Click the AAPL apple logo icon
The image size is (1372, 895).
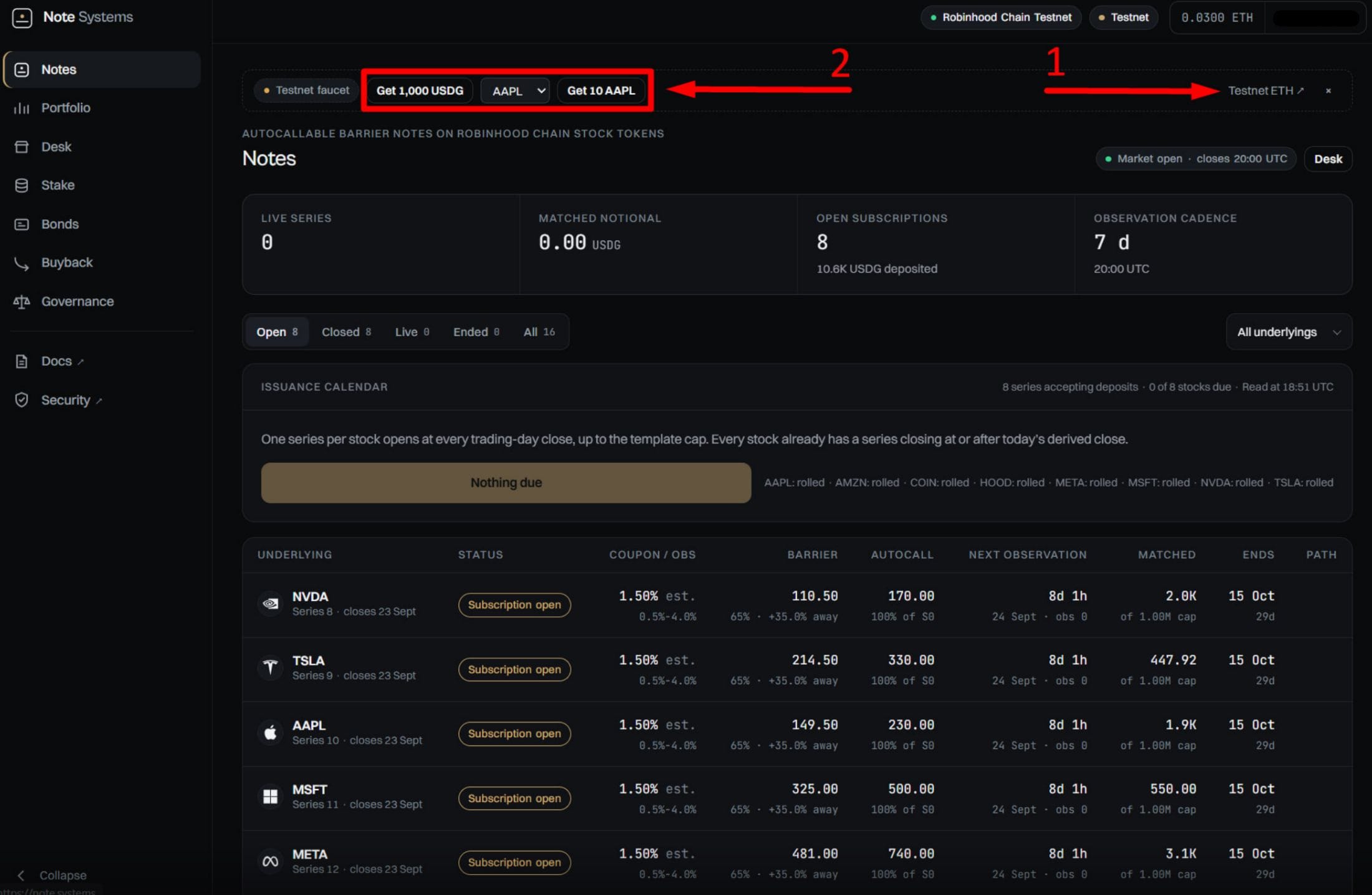click(270, 732)
